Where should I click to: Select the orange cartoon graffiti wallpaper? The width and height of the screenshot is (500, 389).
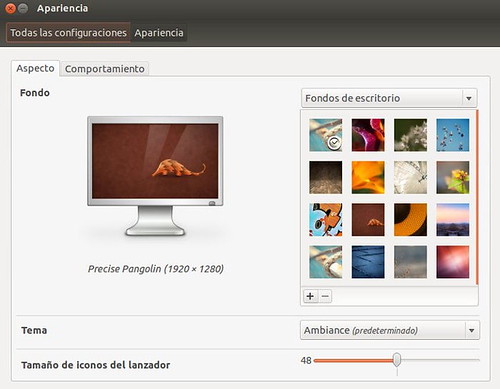tap(326, 220)
